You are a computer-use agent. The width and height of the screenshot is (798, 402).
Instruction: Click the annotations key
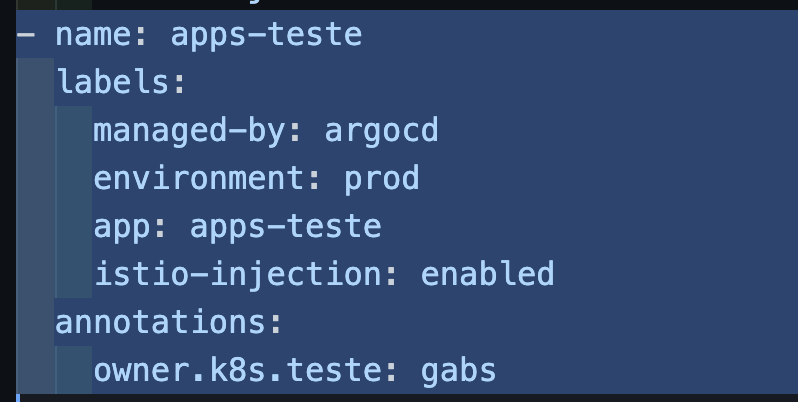(x=160, y=322)
